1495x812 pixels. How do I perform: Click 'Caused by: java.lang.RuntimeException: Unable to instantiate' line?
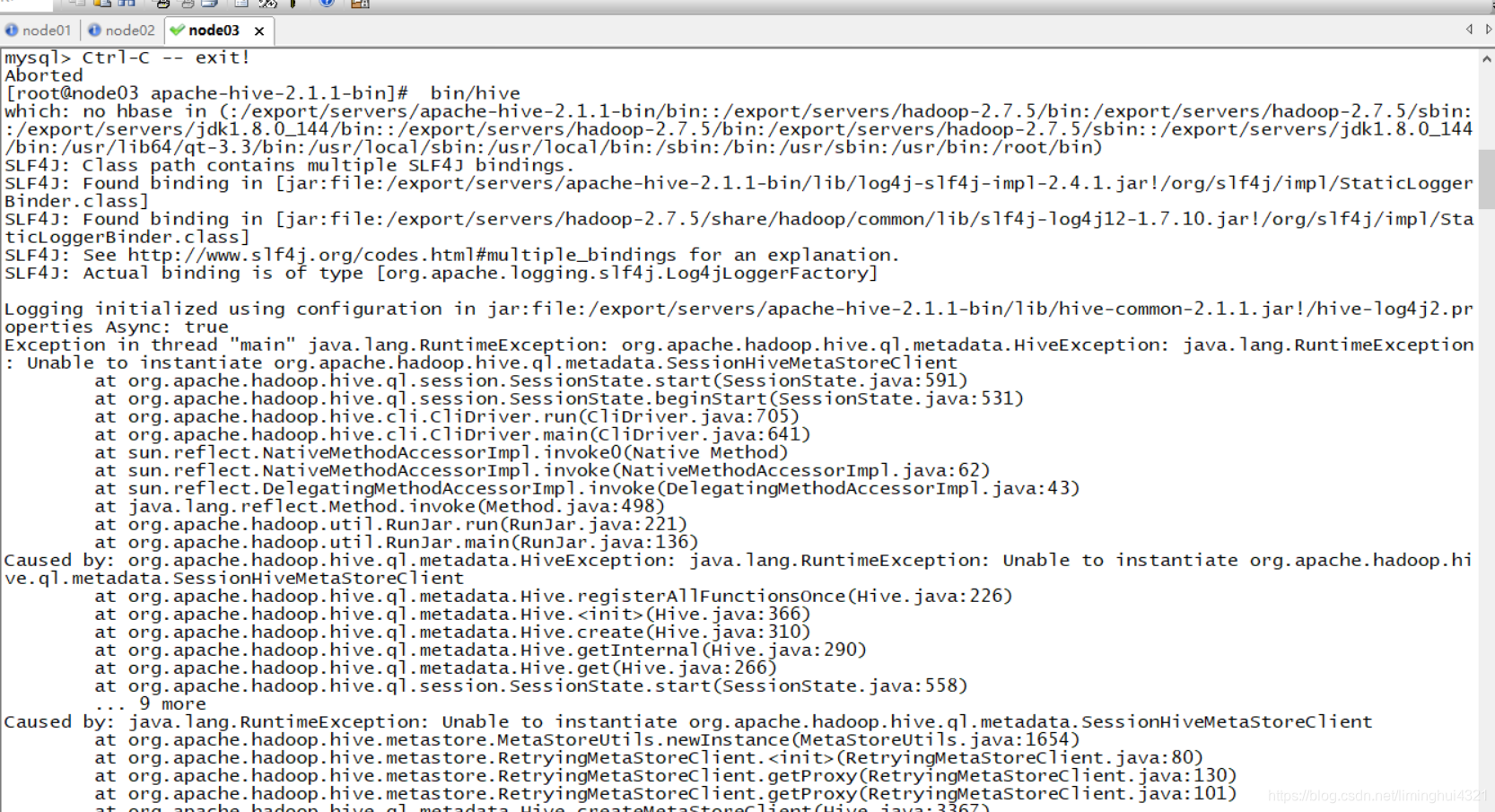point(688,721)
